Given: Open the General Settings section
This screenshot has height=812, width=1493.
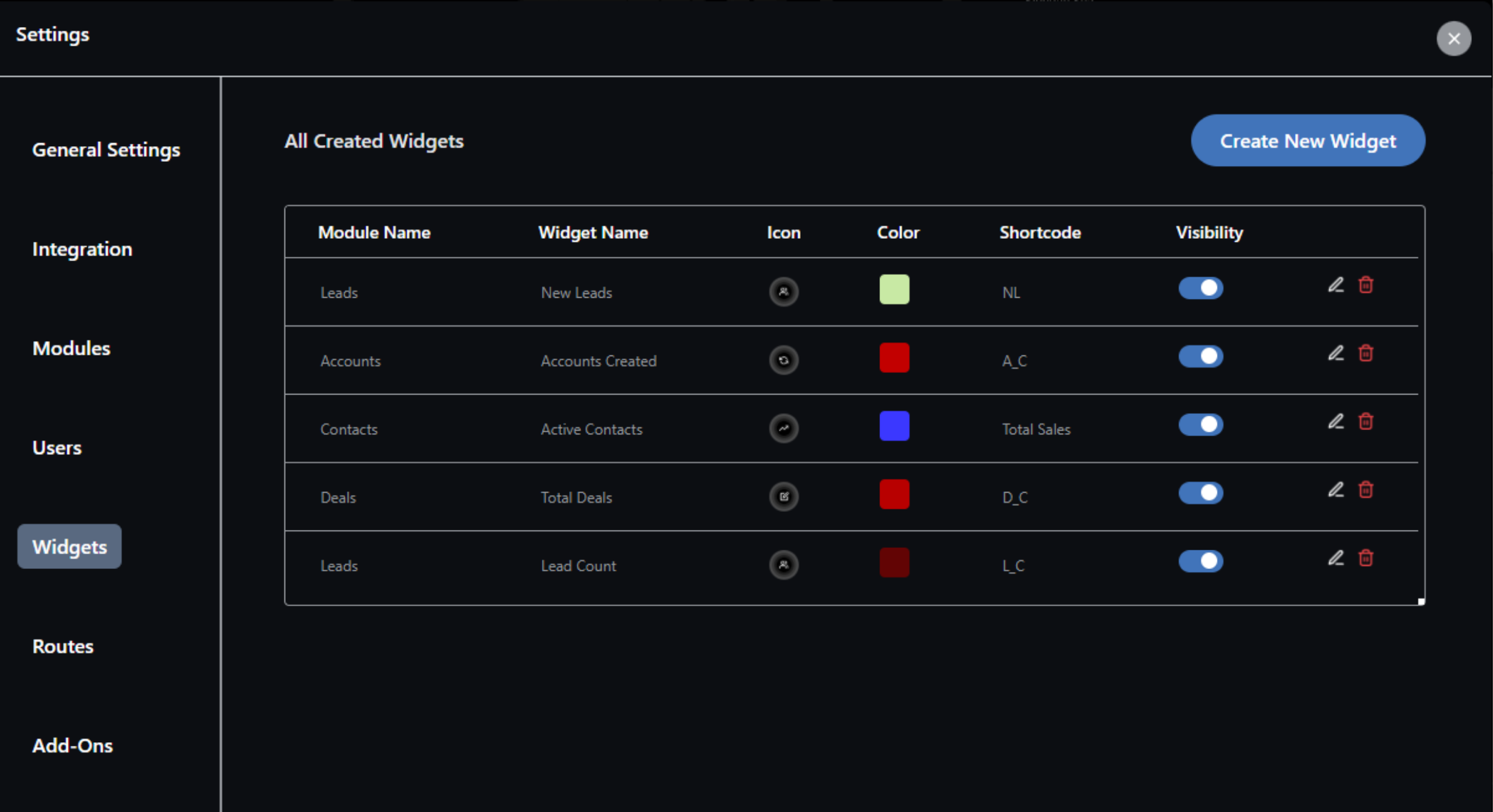Looking at the screenshot, I should pyautogui.click(x=106, y=150).
